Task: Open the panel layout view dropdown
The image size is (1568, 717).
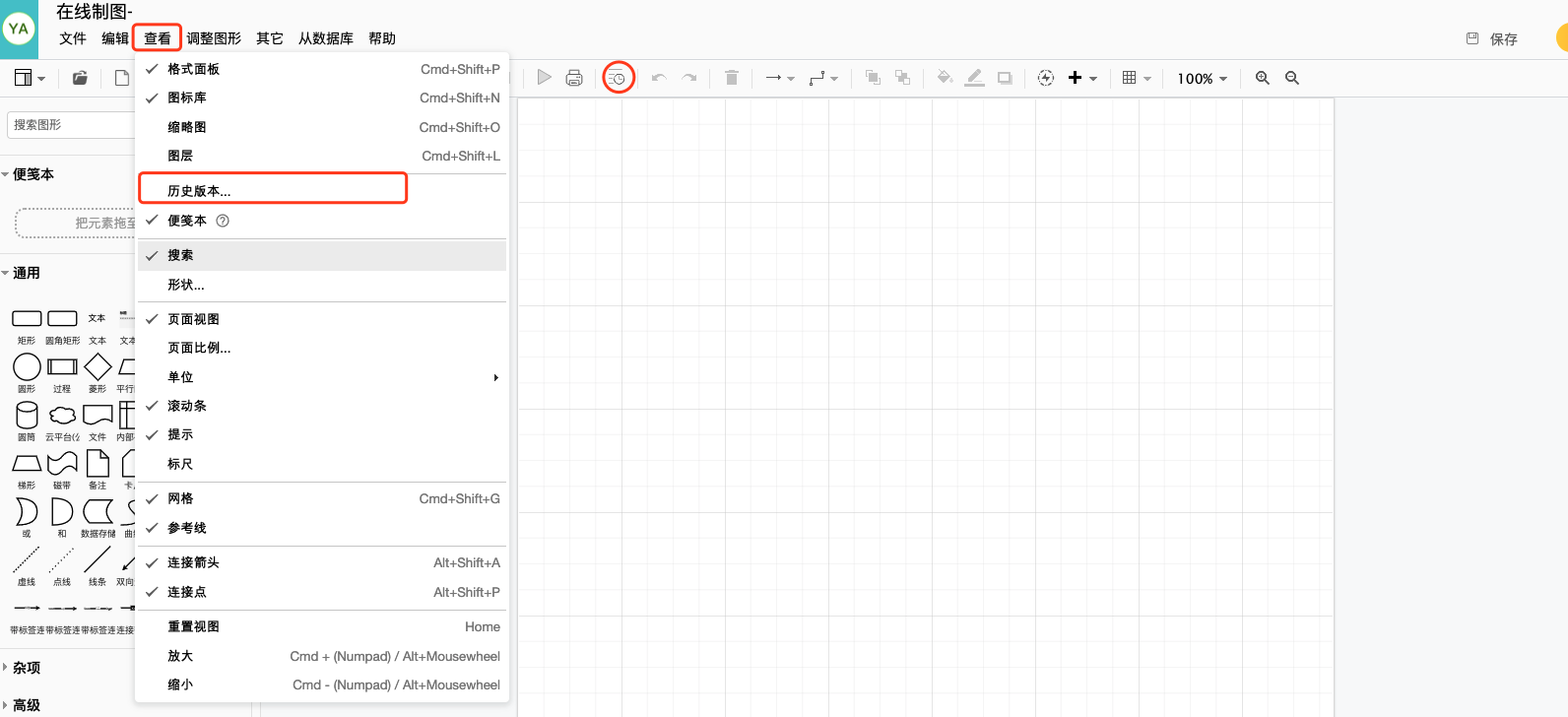Action: point(30,78)
